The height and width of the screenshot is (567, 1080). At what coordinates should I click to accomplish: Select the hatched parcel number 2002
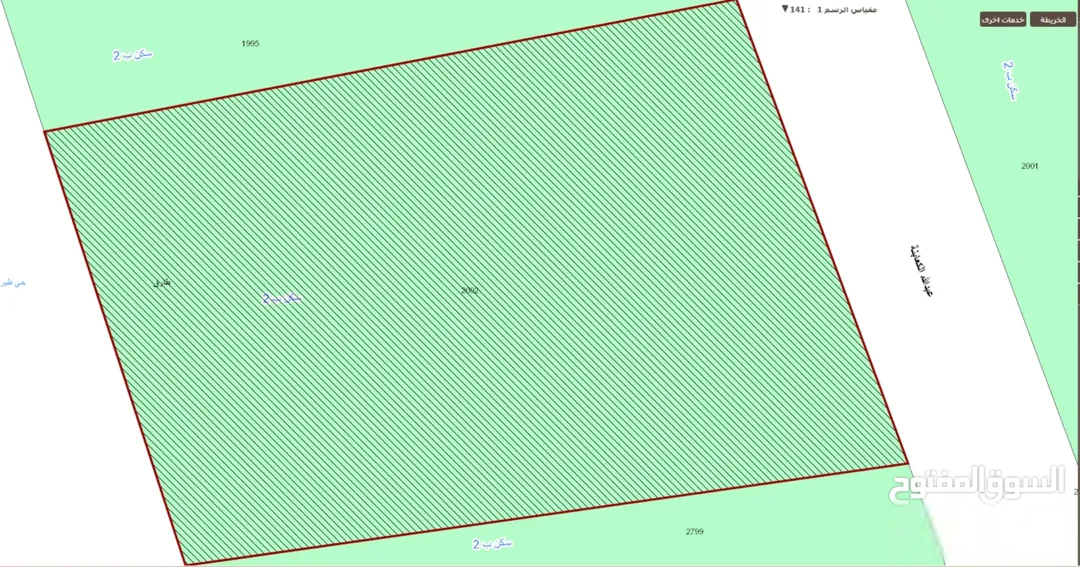pyautogui.click(x=470, y=291)
